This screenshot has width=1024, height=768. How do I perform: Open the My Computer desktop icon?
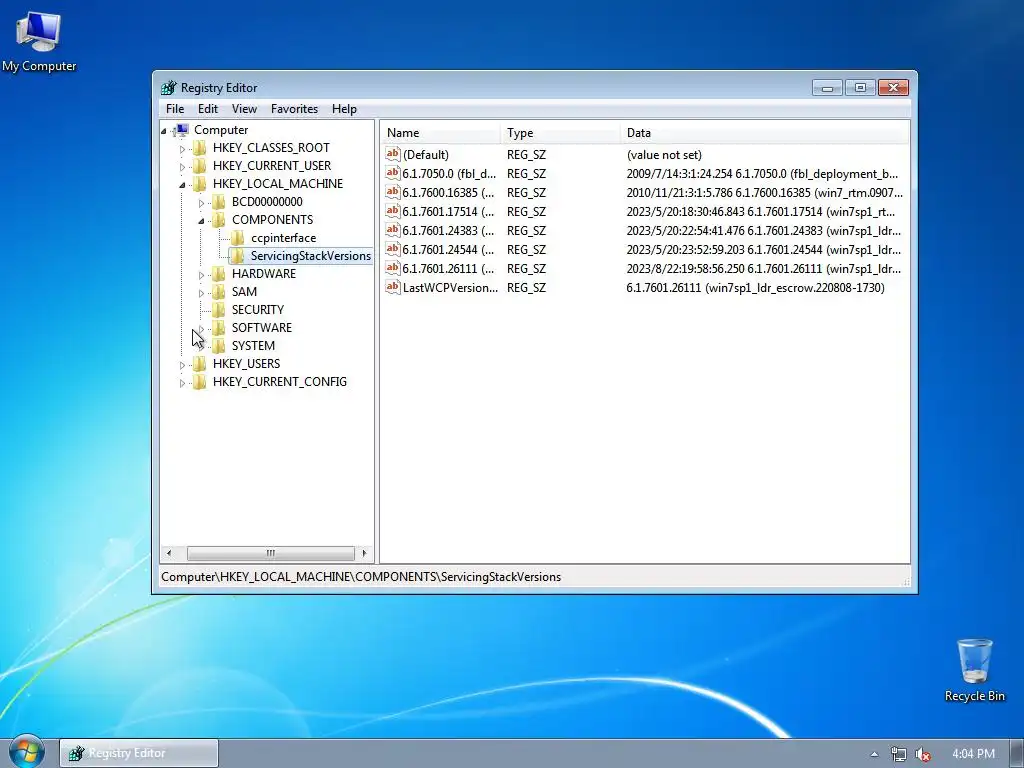point(39,40)
